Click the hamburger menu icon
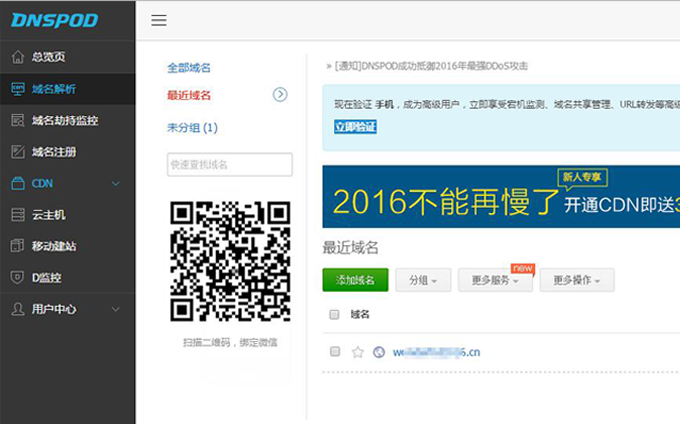 [x=159, y=20]
